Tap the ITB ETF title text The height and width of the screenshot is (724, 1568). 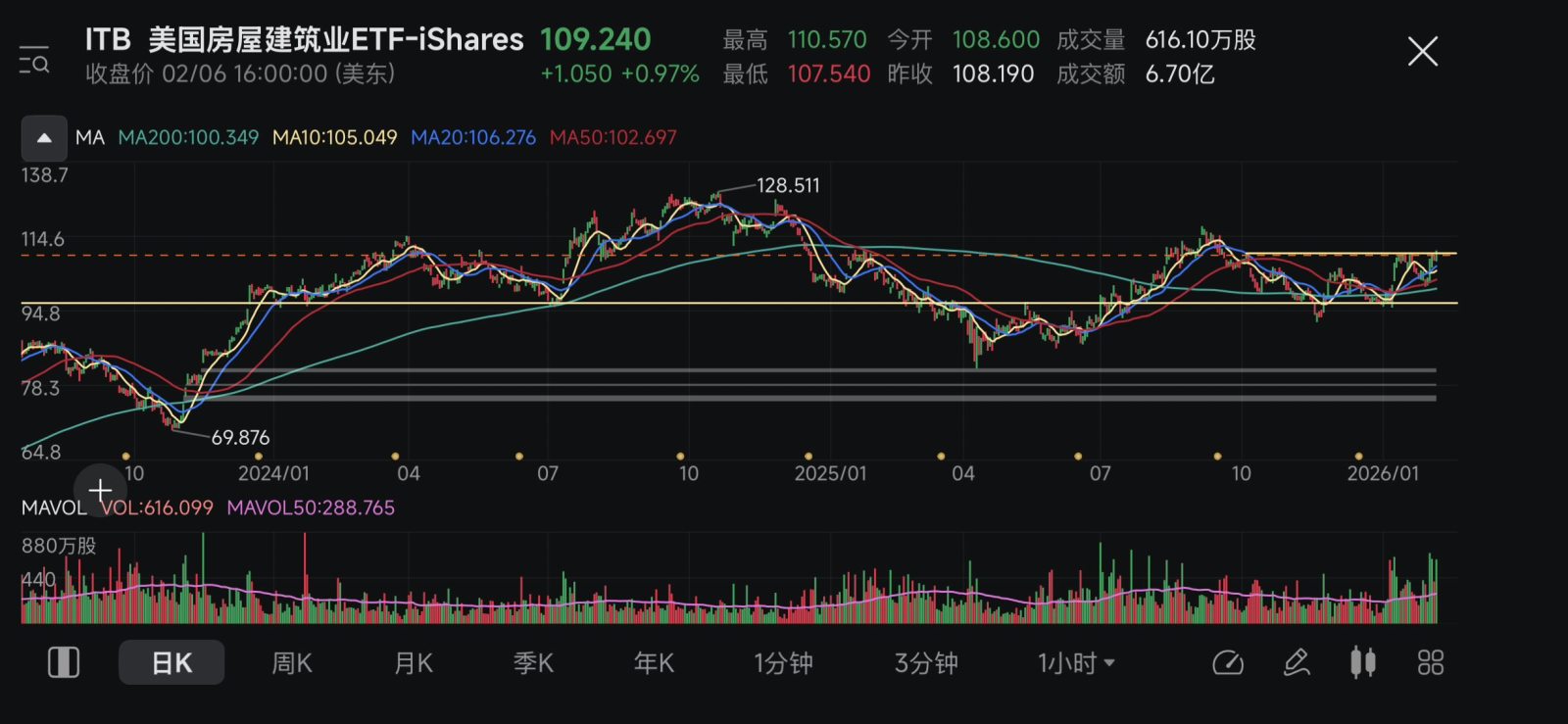click(304, 39)
